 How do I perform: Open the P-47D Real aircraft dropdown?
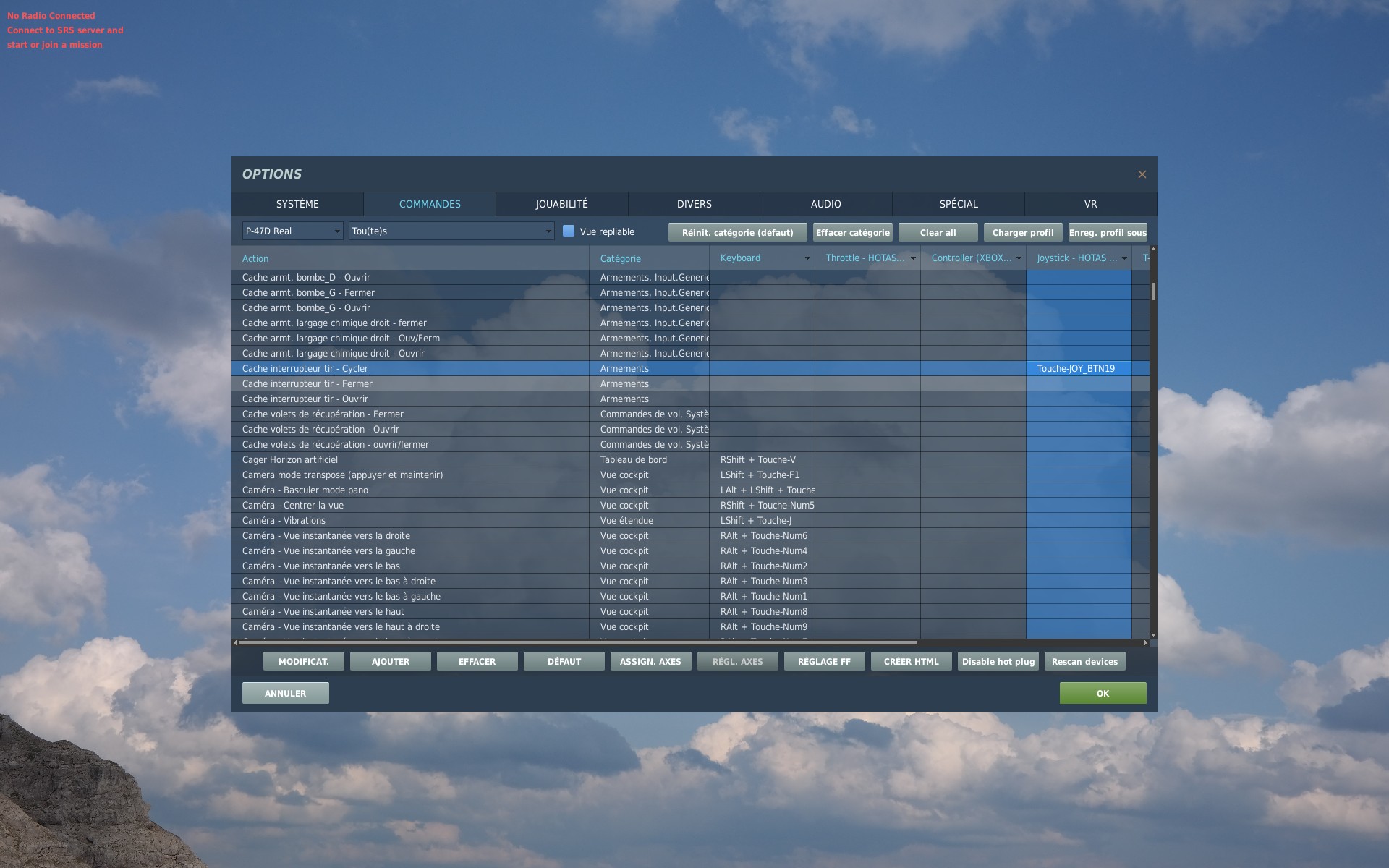coord(292,231)
